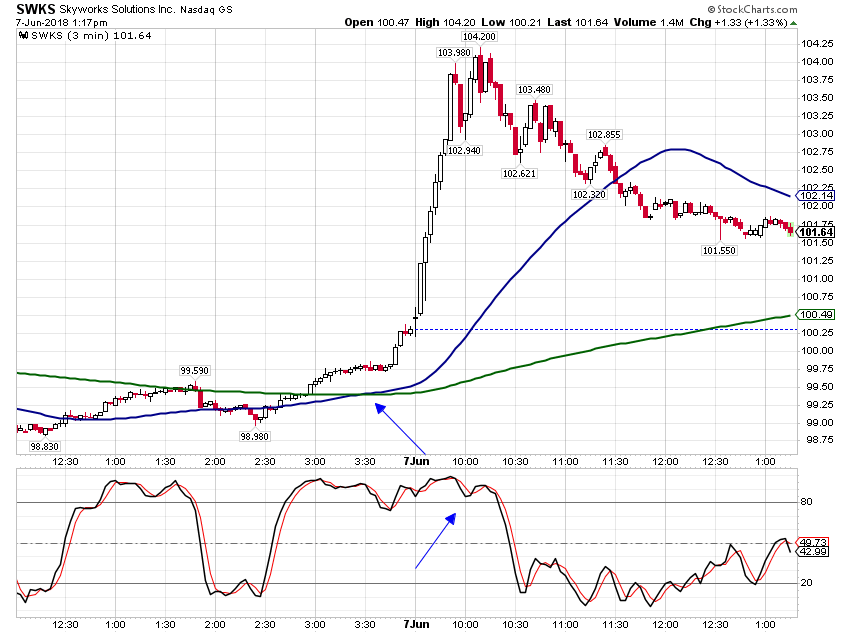Image resolution: width=850 pixels, height=633 pixels.
Task: Click the 102.621 price label
Action: click(519, 174)
